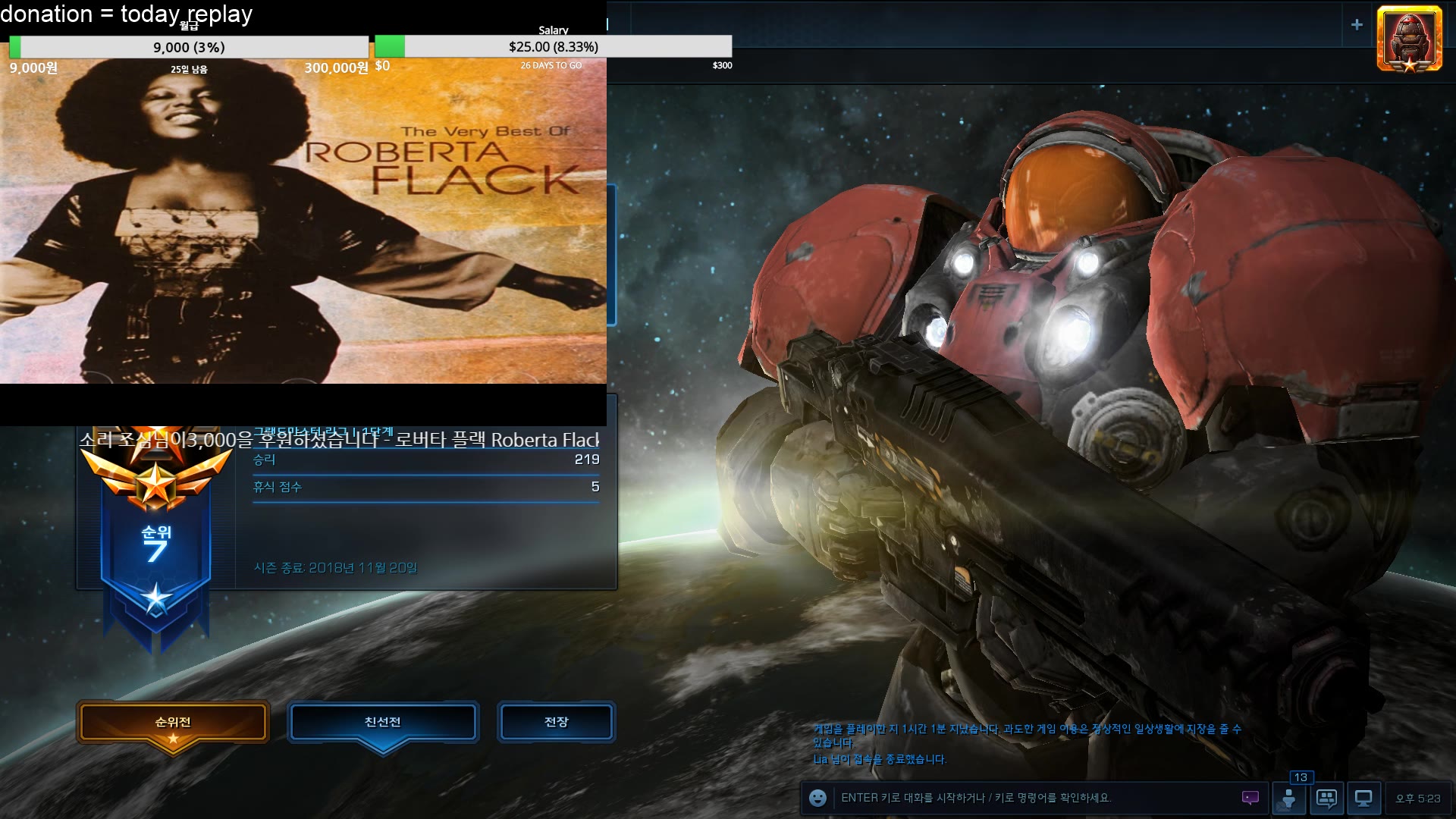
Task: Open the game menu monitor icon
Action: pos(1363,799)
